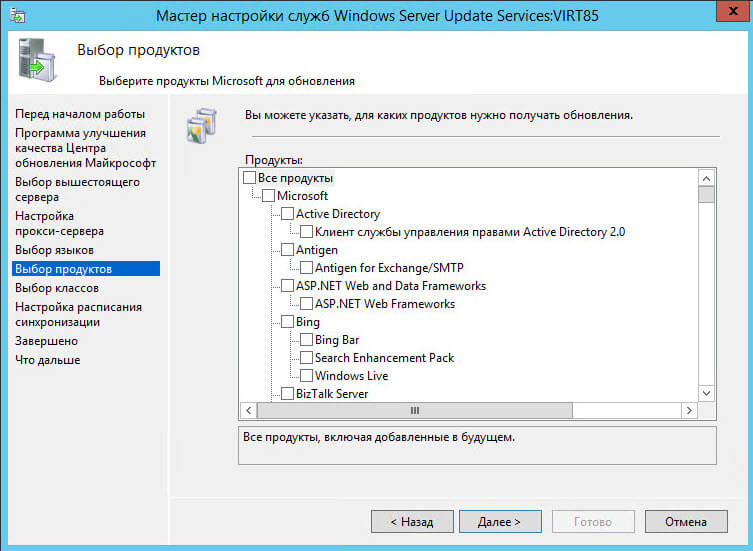Tick the Search Enhancement Pack checkbox
The image size is (753, 551).
pos(306,358)
